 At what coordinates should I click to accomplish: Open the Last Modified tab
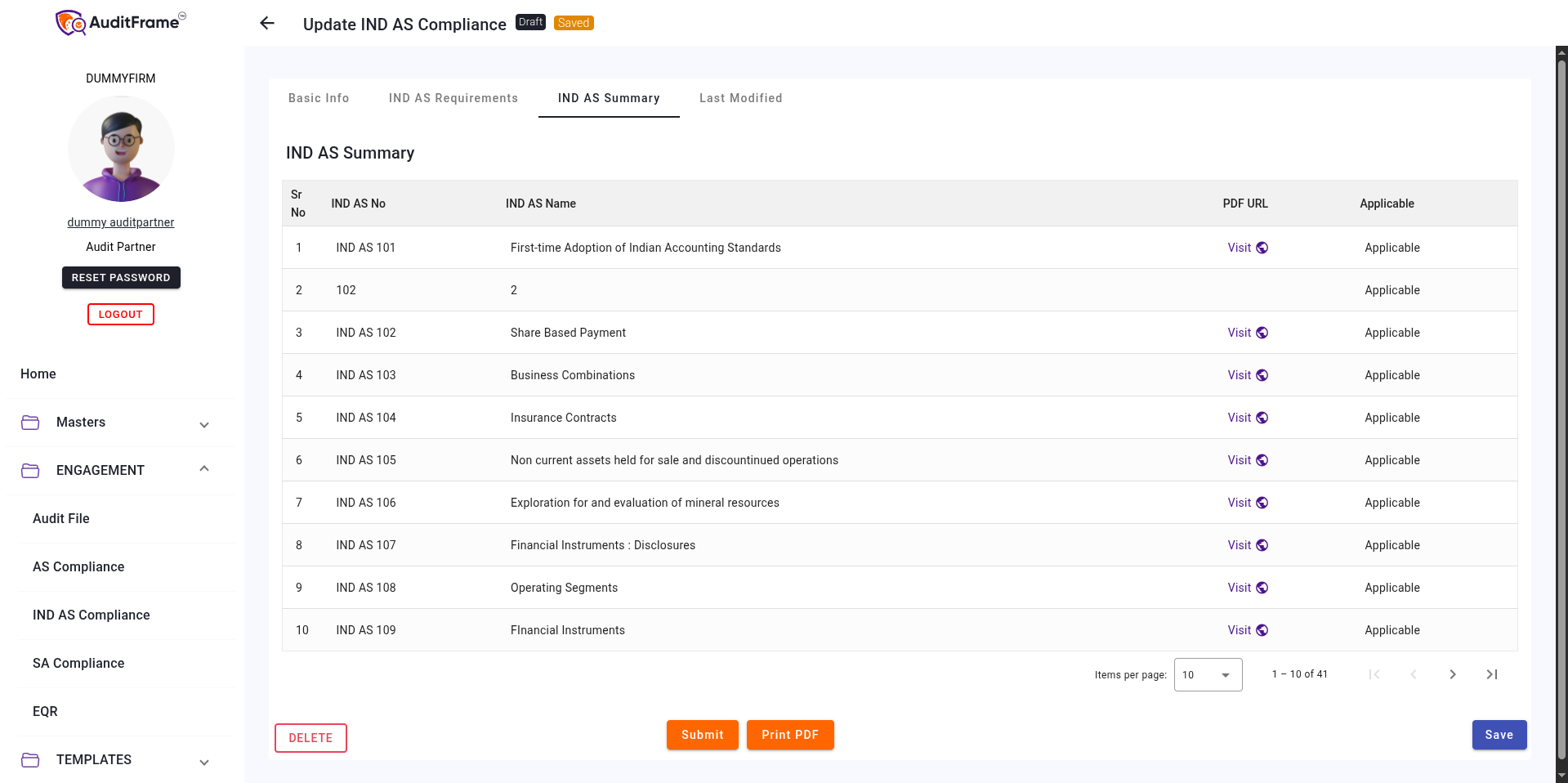[x=740, y=98]
